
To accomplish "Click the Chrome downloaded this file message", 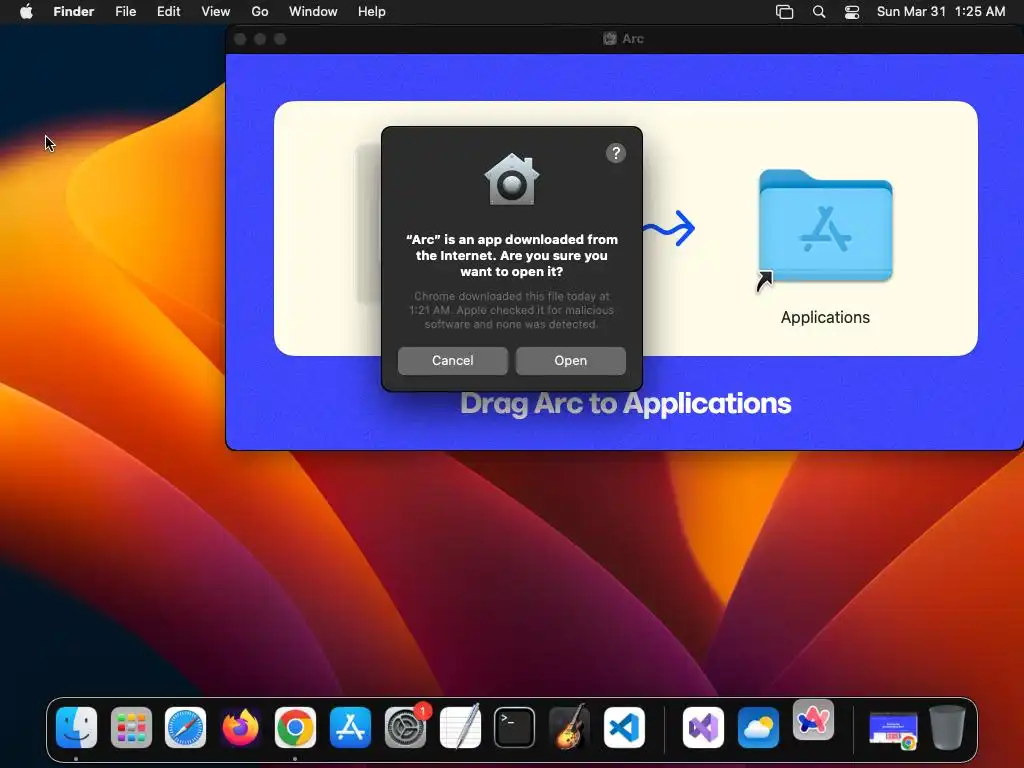I will pyautogui.click(x=511, y=310).
